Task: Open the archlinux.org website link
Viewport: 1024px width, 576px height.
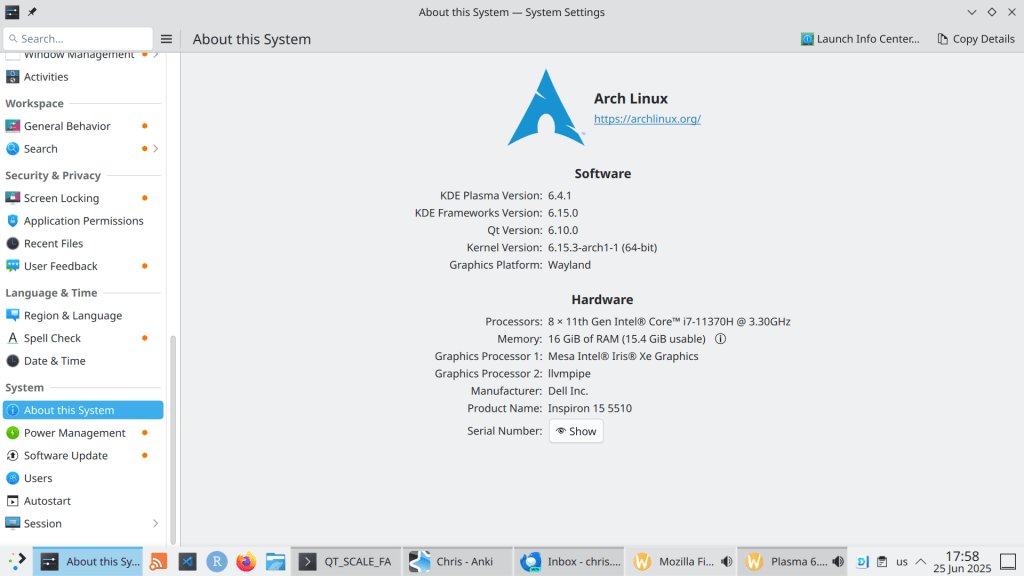Action: [x=647, y=119]
